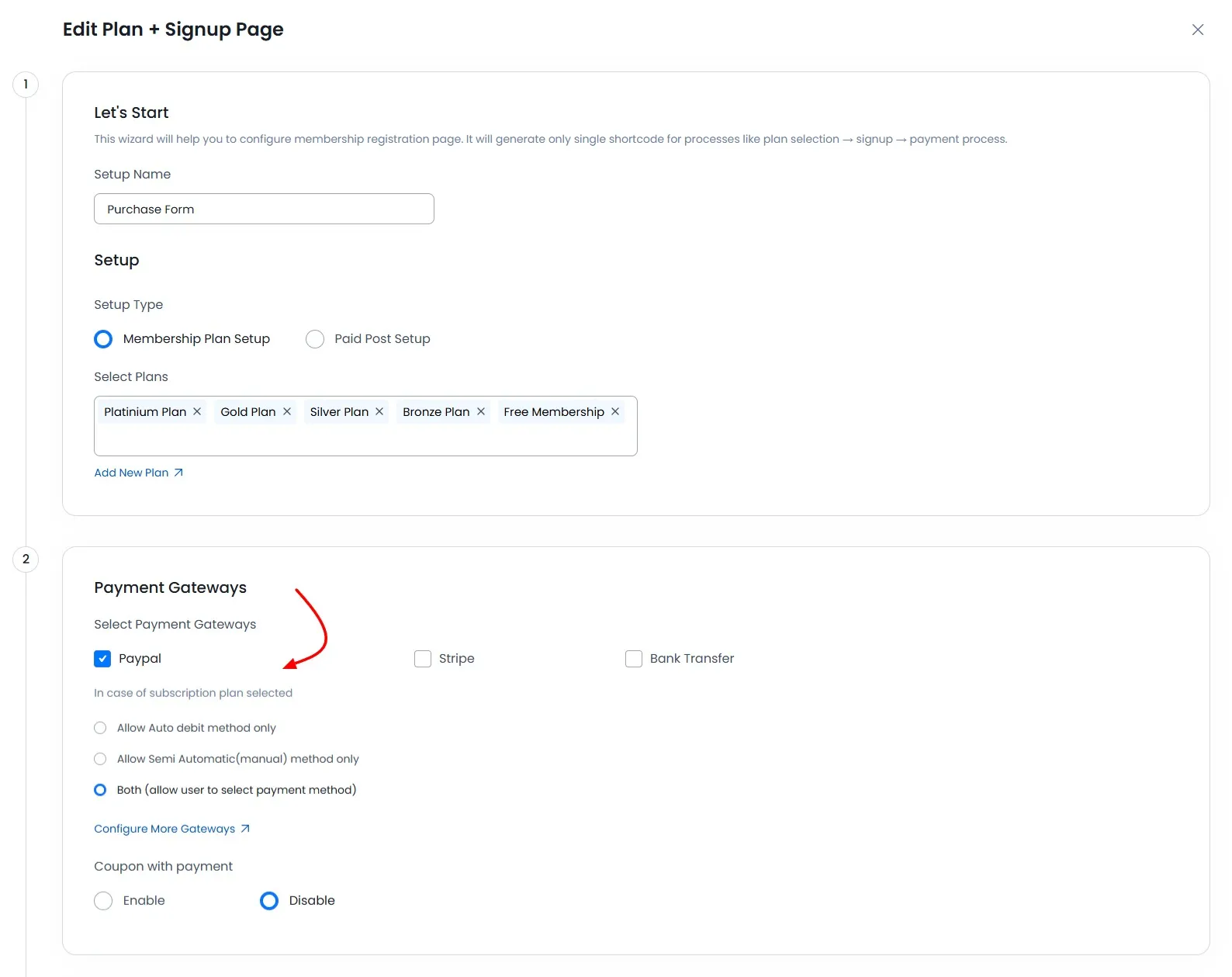Enable the Stripe payment gateway

point(422,658)
